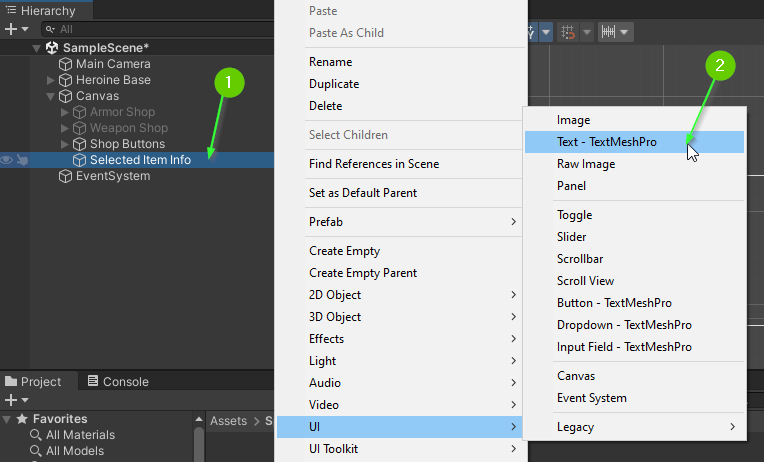The height and width of the screenshot is (462, 764).
Task: Expand the Heroine Base object
Action: (x=50, y=80)
